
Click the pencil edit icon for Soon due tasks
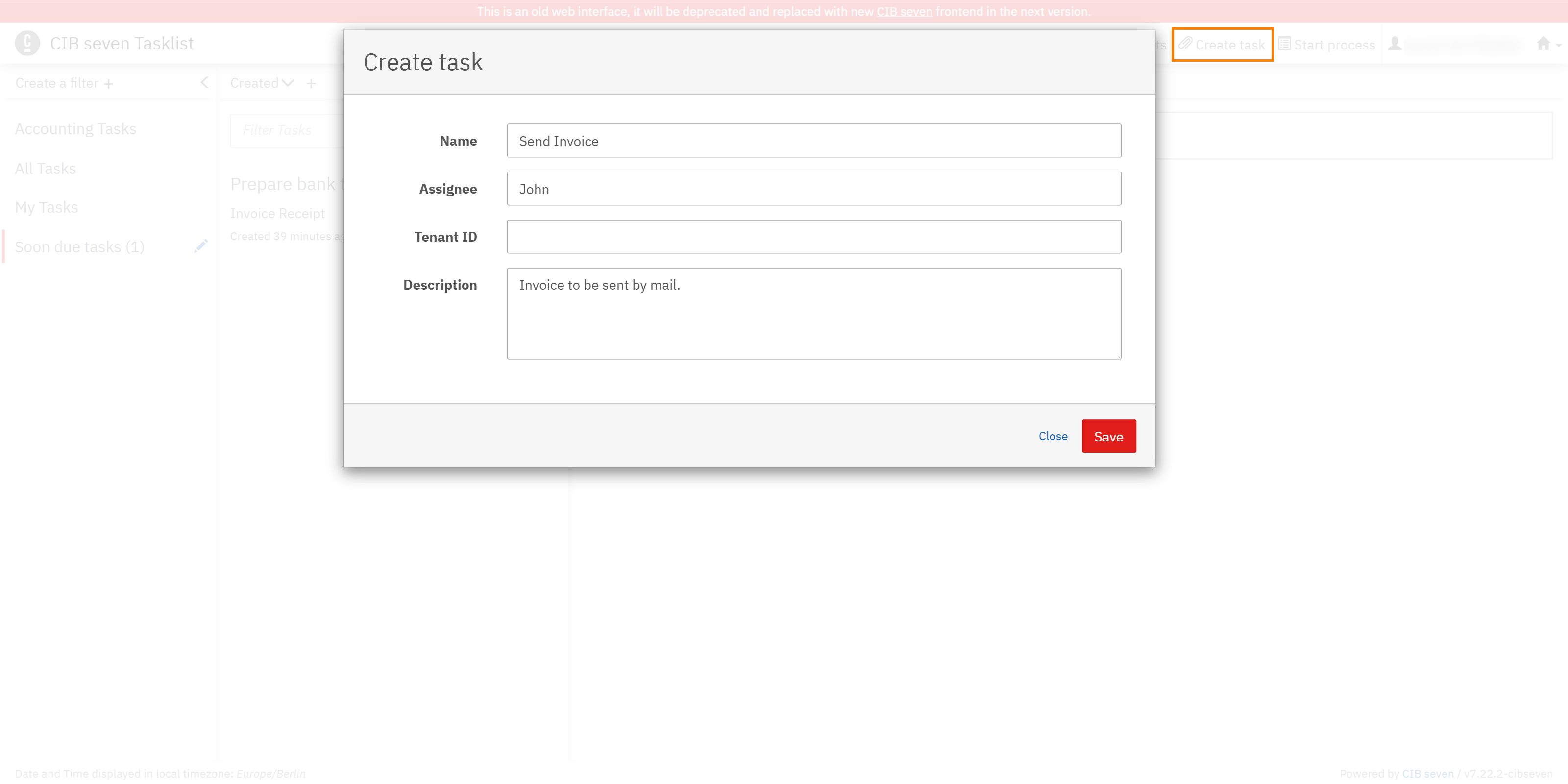201,246
